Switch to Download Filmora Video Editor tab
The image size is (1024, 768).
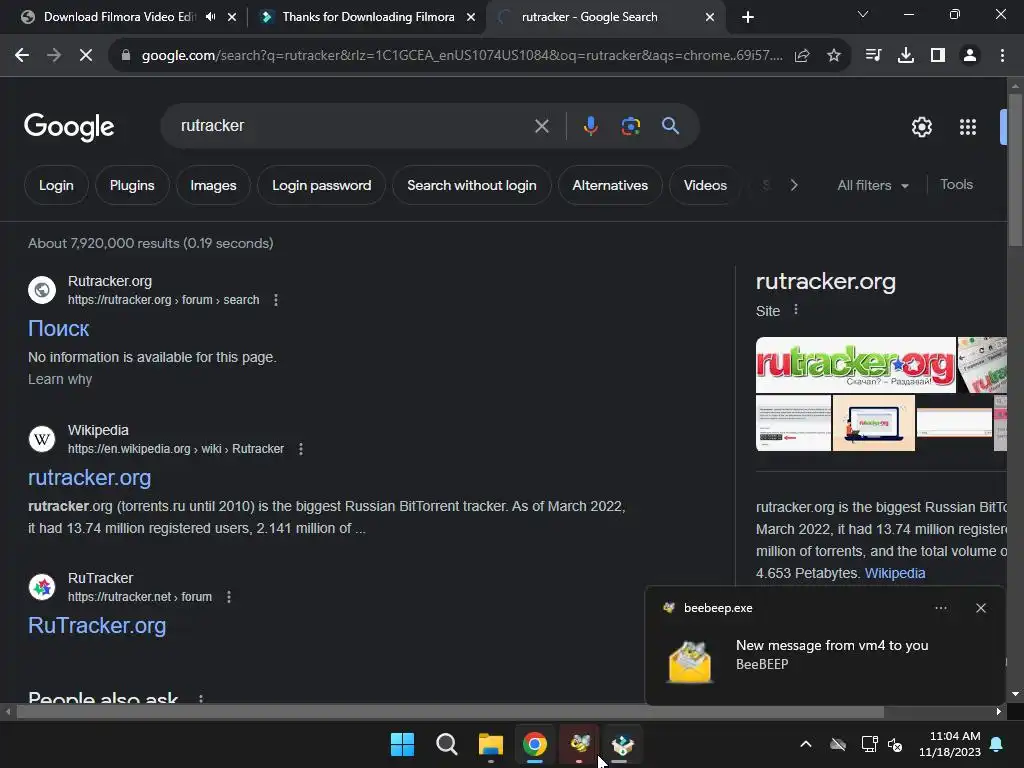point(120,17)
